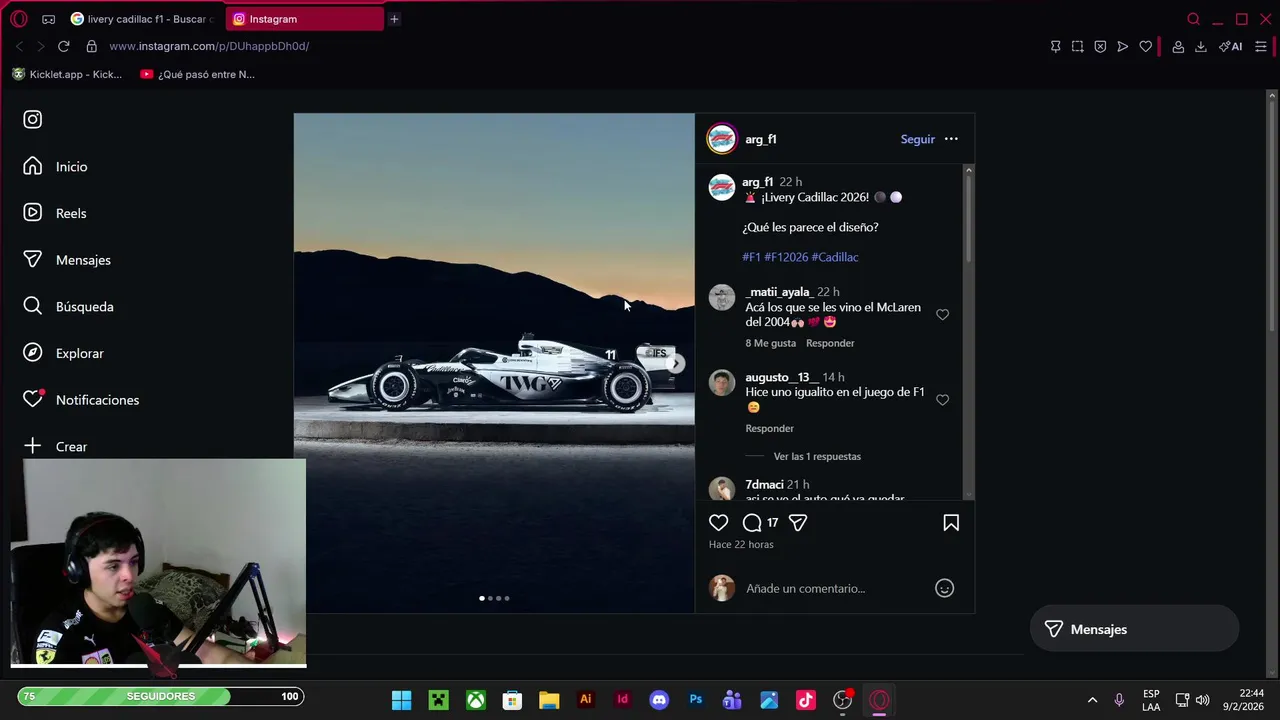Take a snapshot with toolbar icon
1280x720 pixels.
coord(1077,46)
